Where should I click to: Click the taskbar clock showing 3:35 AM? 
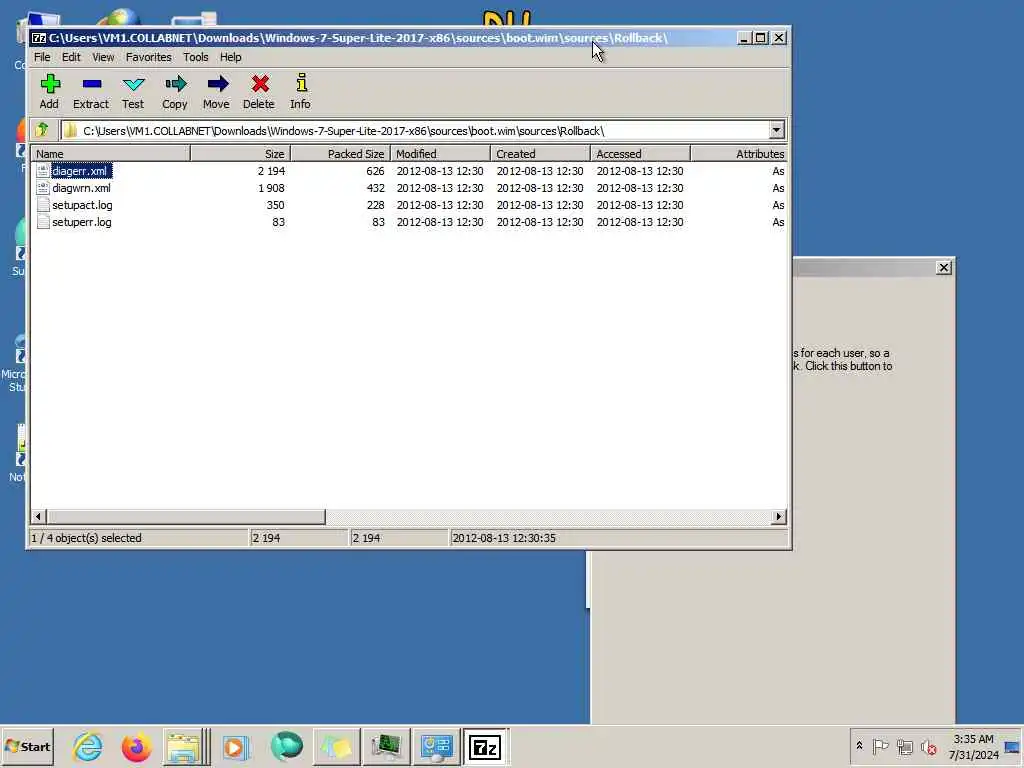coord(973,739)
